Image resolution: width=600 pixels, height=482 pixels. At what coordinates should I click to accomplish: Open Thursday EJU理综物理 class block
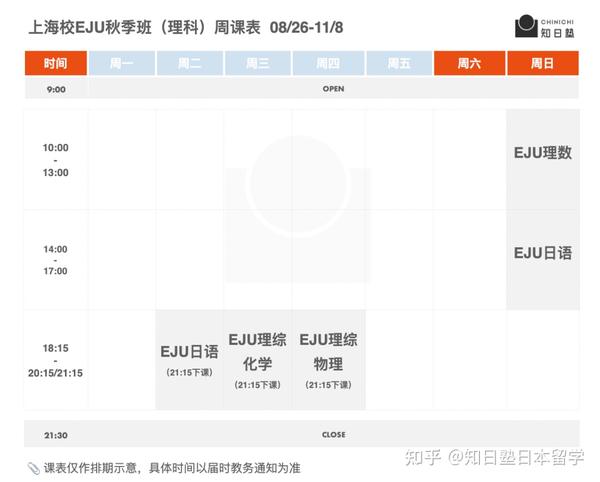[x=328, y=360]
